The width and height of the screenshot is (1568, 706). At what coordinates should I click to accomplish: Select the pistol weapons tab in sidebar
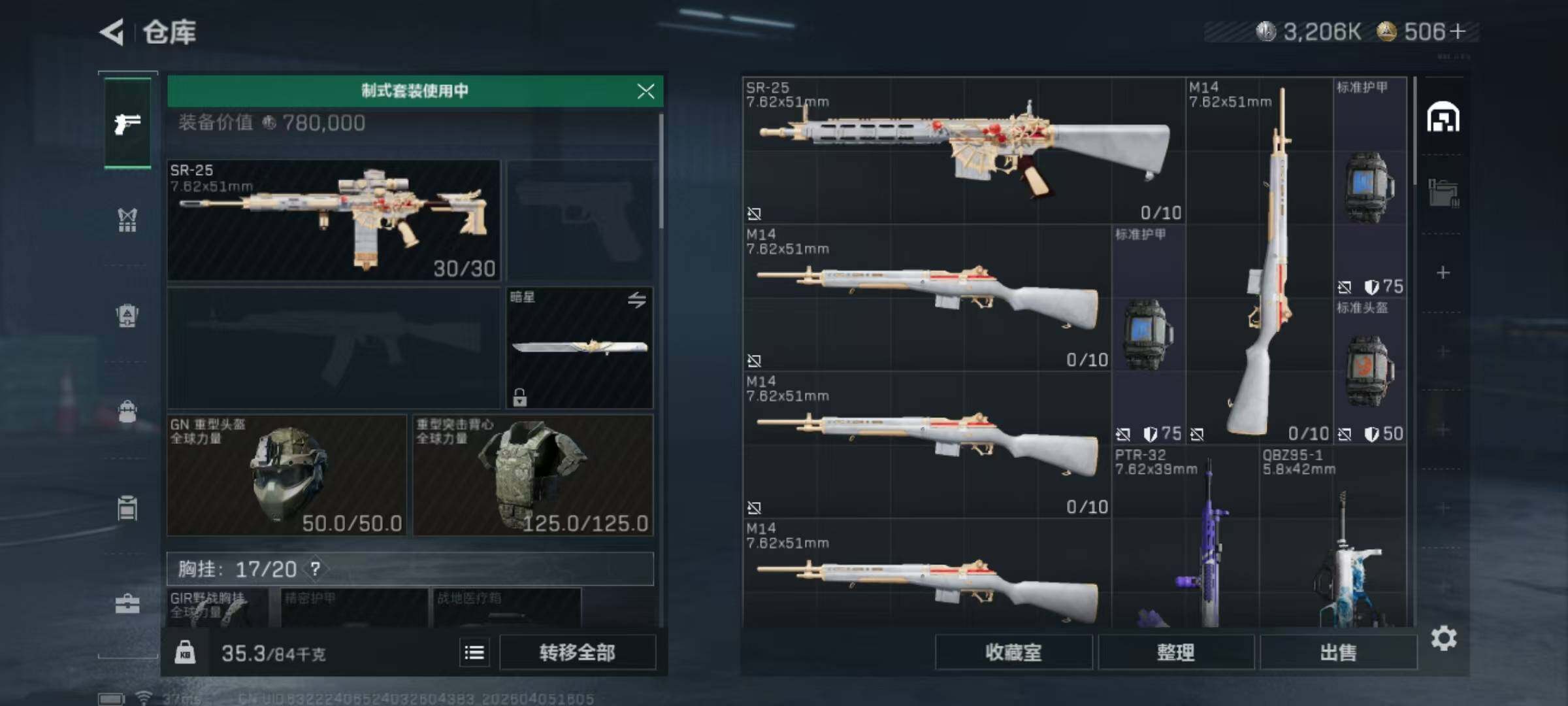click(x=127, y=123)
